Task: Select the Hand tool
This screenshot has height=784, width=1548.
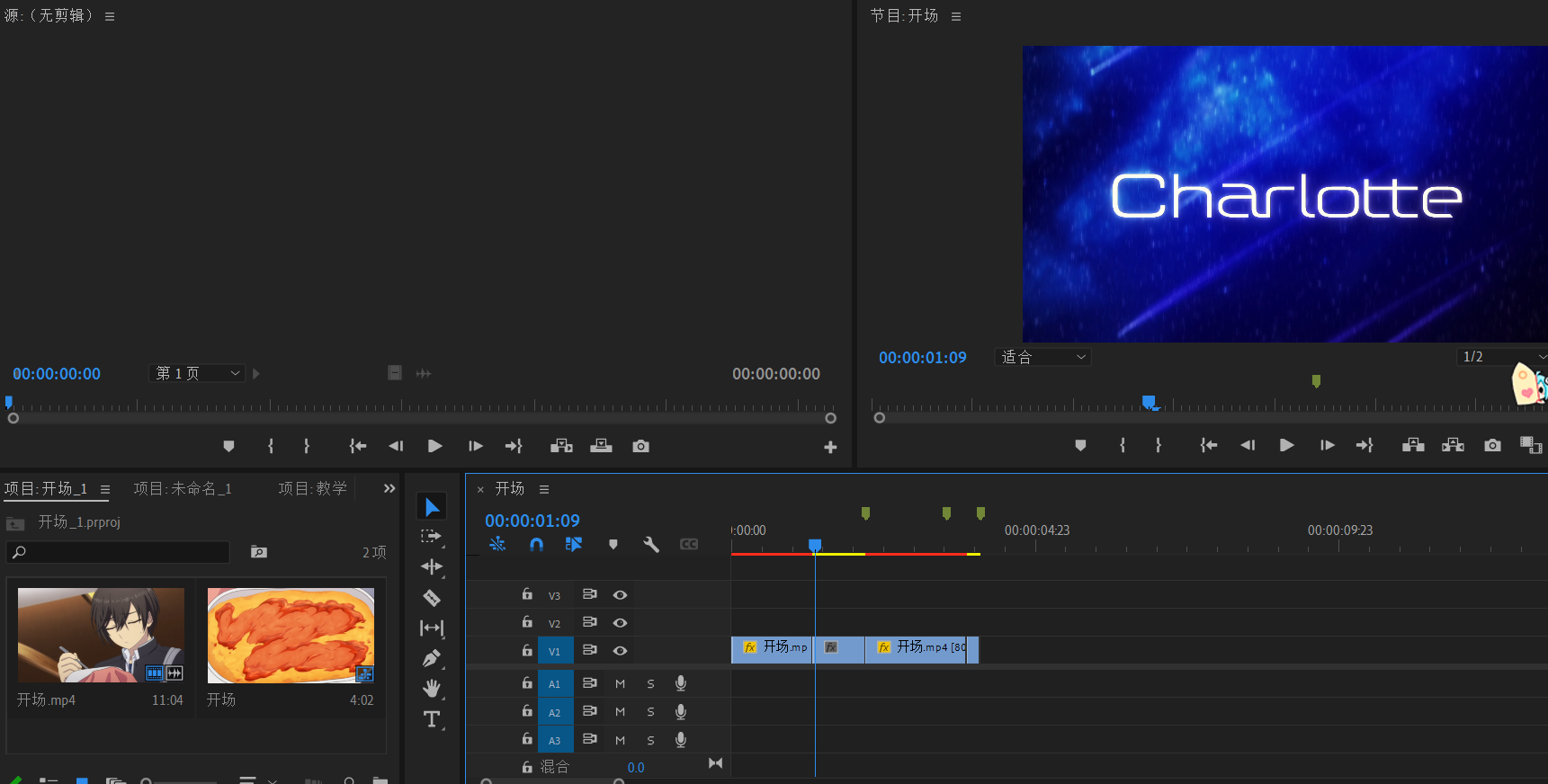Action: pos(432,689)
